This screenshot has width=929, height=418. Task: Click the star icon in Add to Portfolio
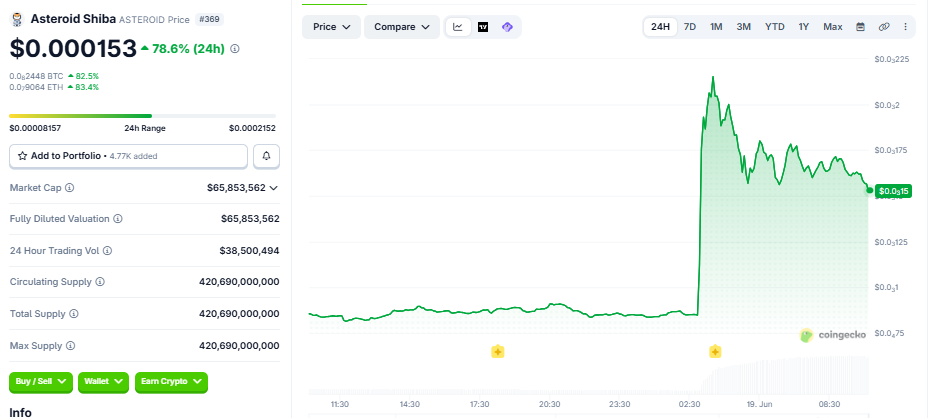pyautogui.click(x=23, y=156)
